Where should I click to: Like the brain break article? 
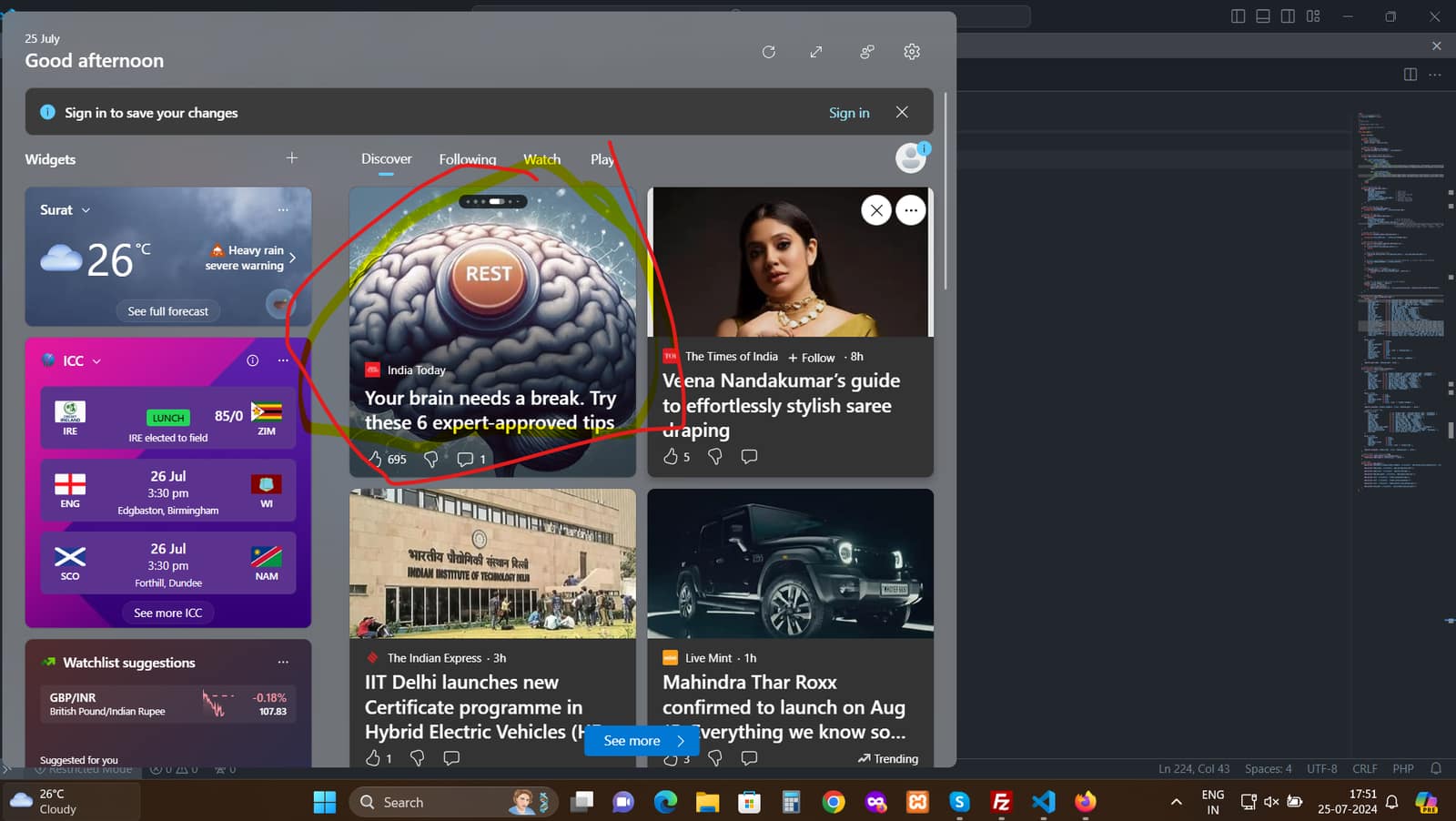tap(375, 459)
